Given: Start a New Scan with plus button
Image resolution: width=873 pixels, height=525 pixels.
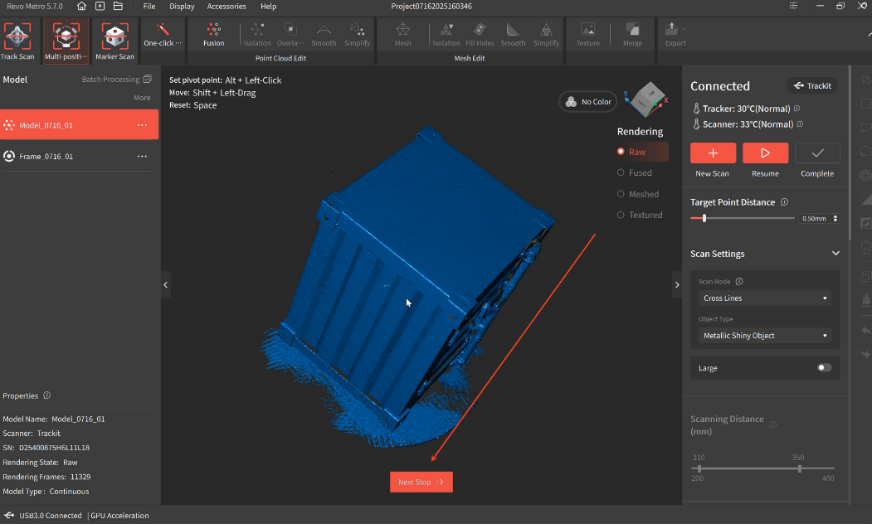Looking at the screenshot, I should coord(713,153).
